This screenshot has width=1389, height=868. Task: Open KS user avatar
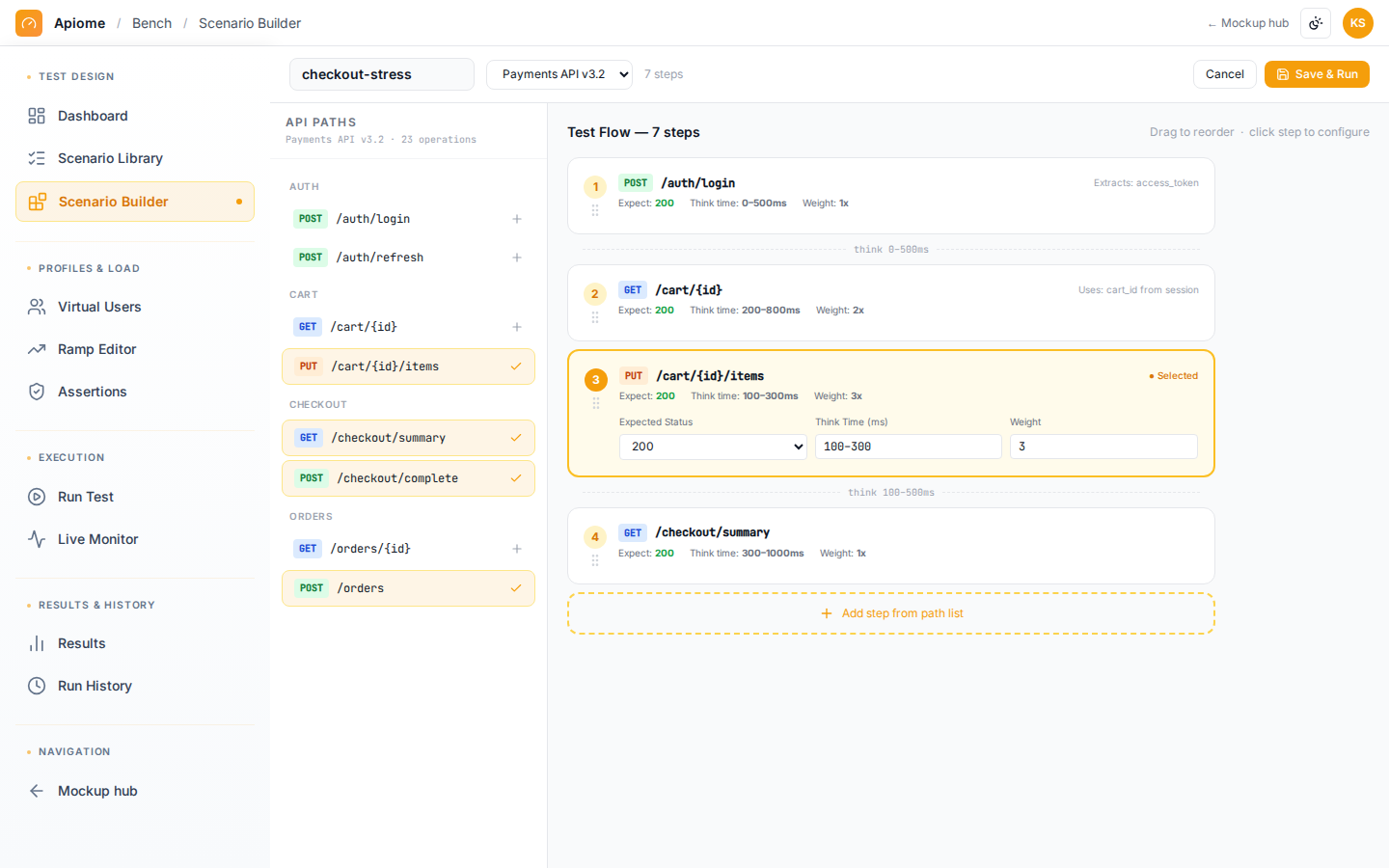(1357, 23)
